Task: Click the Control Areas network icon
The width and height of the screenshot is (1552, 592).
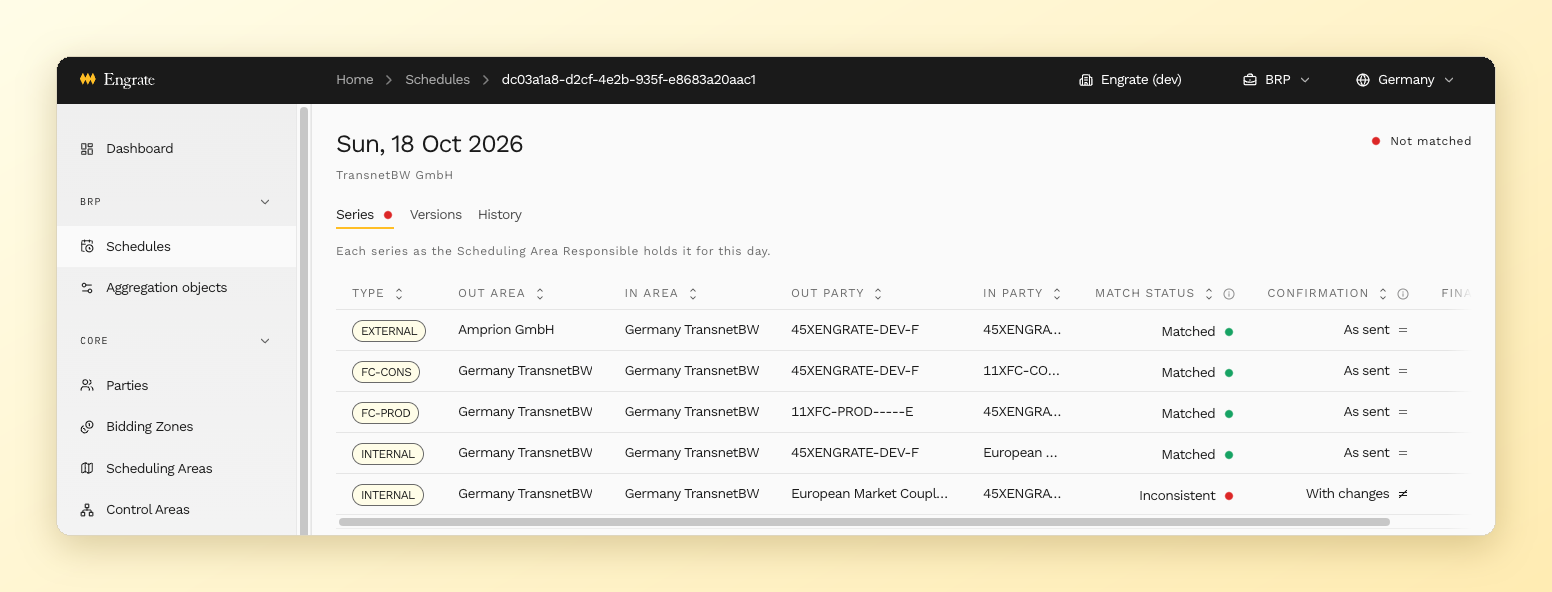Action: click(87, 509)
